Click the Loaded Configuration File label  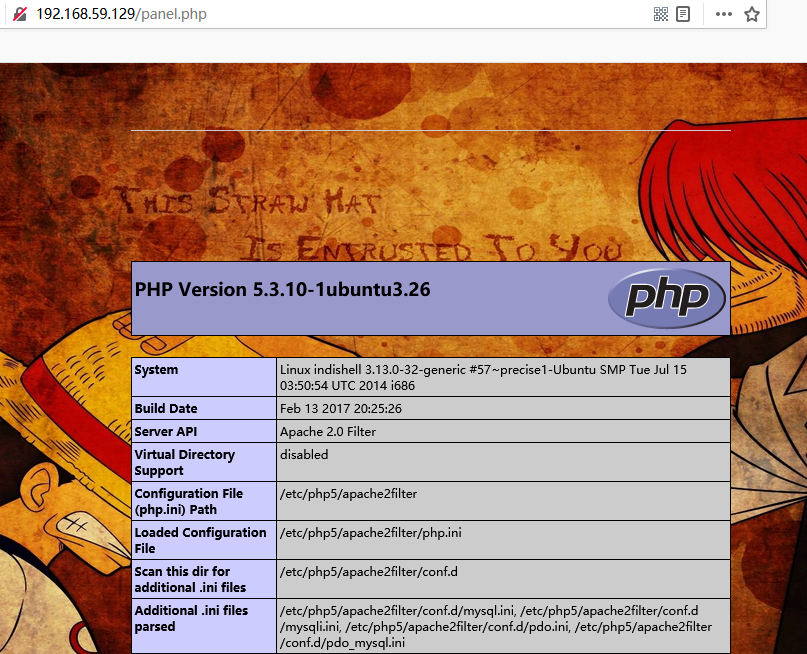point(200,540)
